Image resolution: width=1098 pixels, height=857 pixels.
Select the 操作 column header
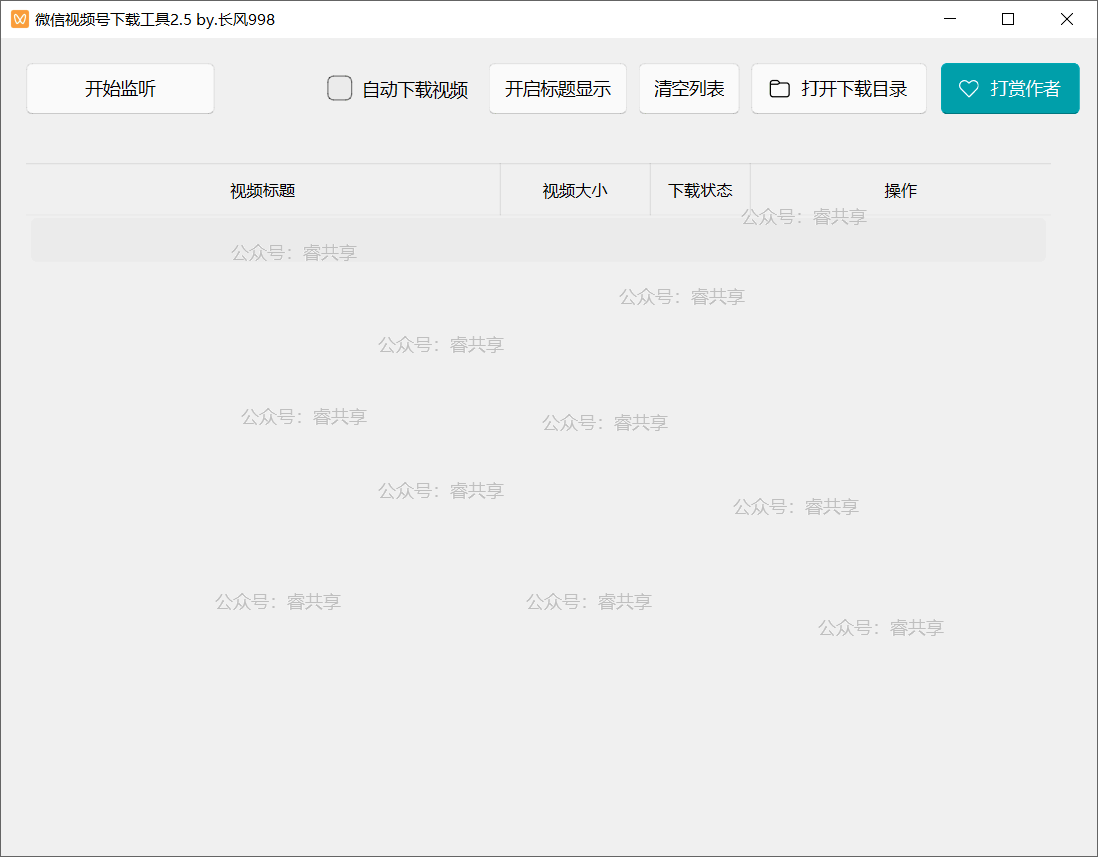point(900,190)
